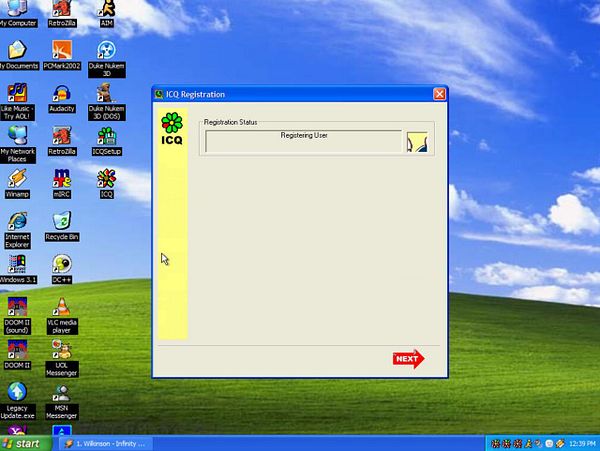The image size is (600, 451).
Task: Open the Windows start menu
Action: pos(25,443)
